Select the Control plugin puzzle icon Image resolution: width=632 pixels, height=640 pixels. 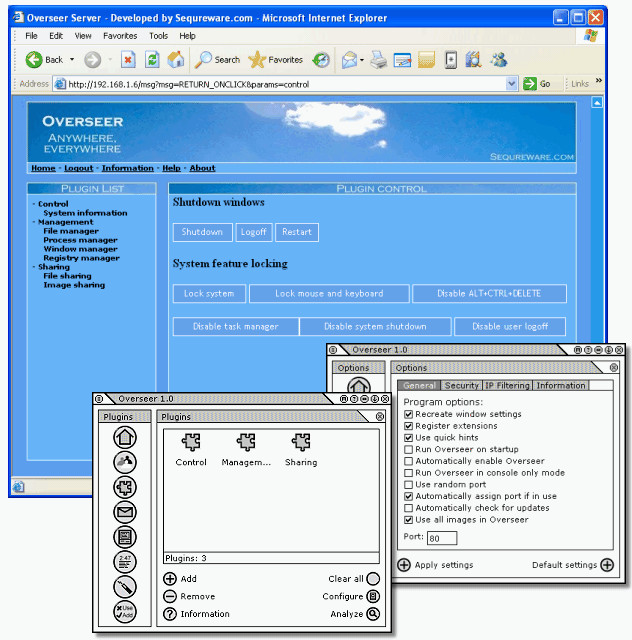click(191, 442)
